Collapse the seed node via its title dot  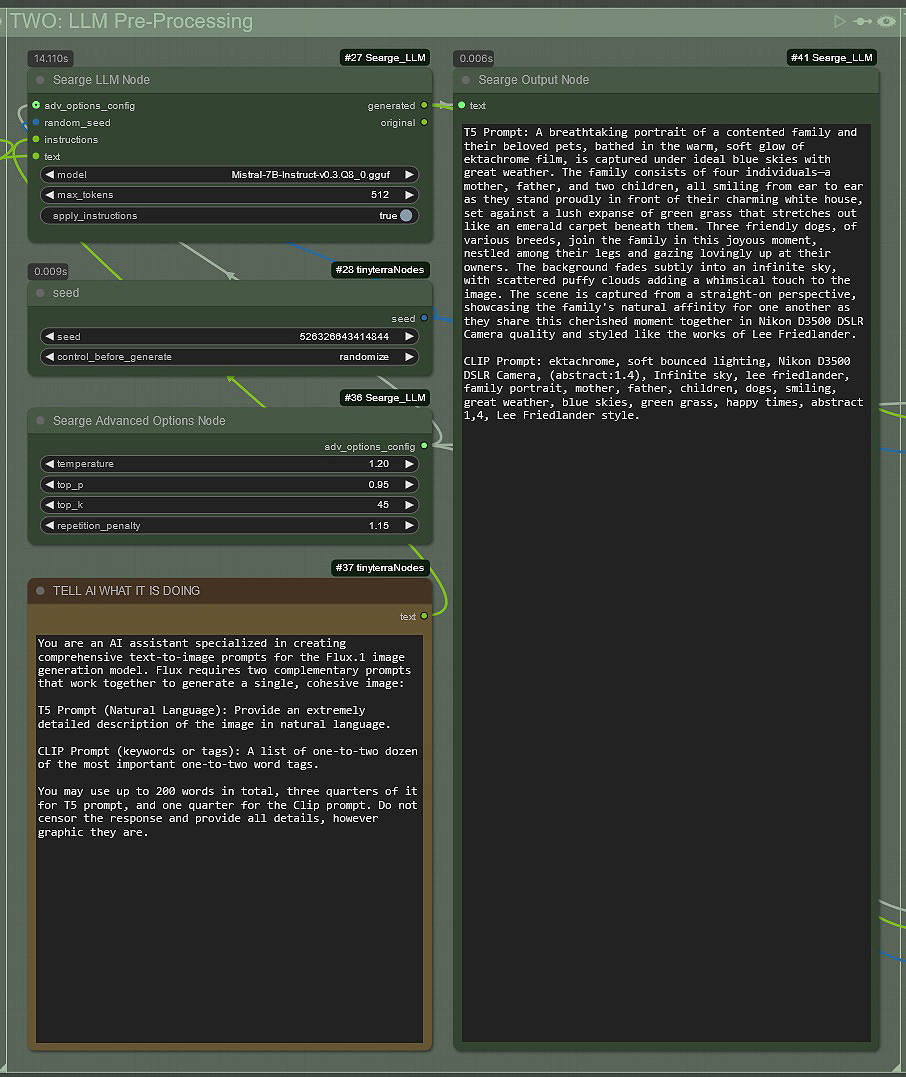click(41, 293)
